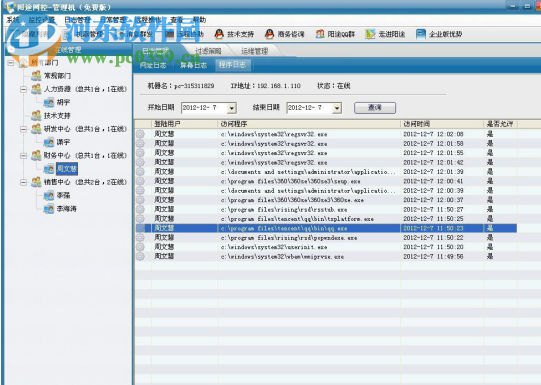The height and width of the screenshot is (385, 541).
Task: Click row icon for 11:50:27 rsstub.exe entry
Action: click(140, 209)
